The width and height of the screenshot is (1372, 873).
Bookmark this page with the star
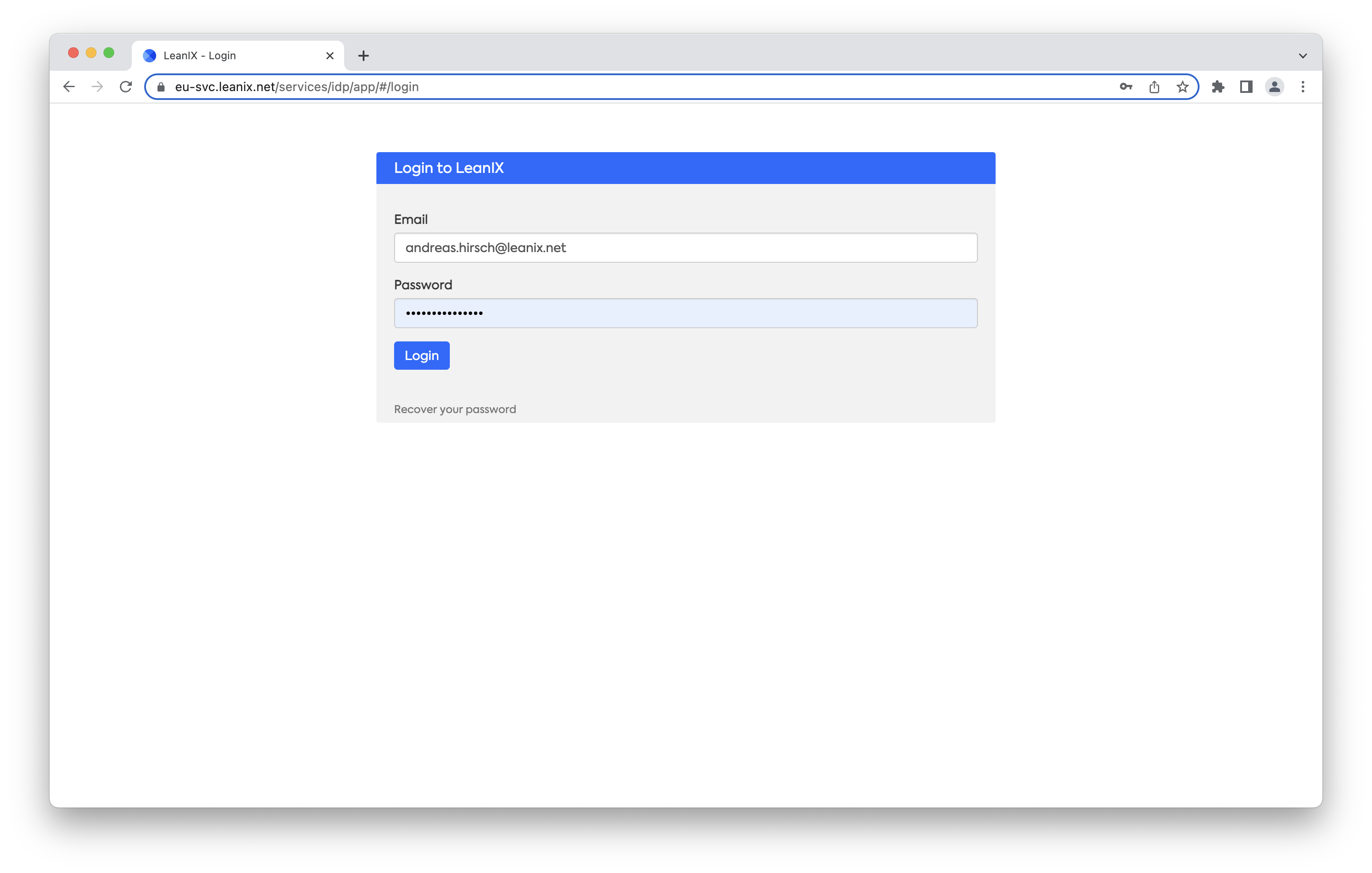[x=1182, y=87]
